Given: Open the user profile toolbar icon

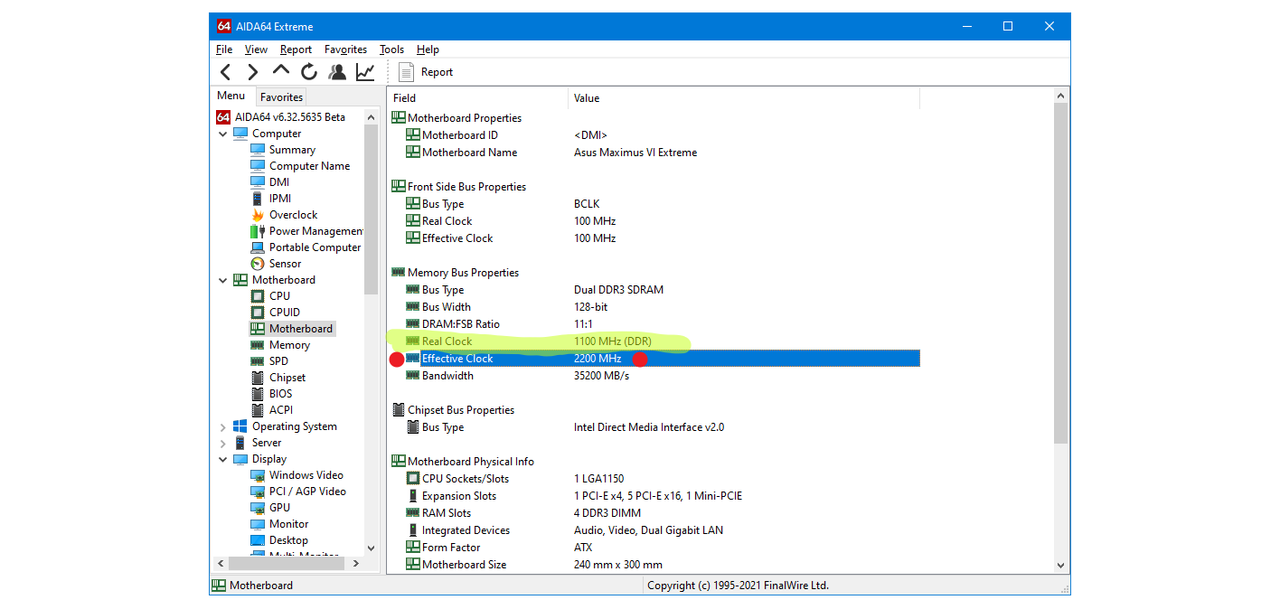Looking at the screenshot, I should [337, 72].
